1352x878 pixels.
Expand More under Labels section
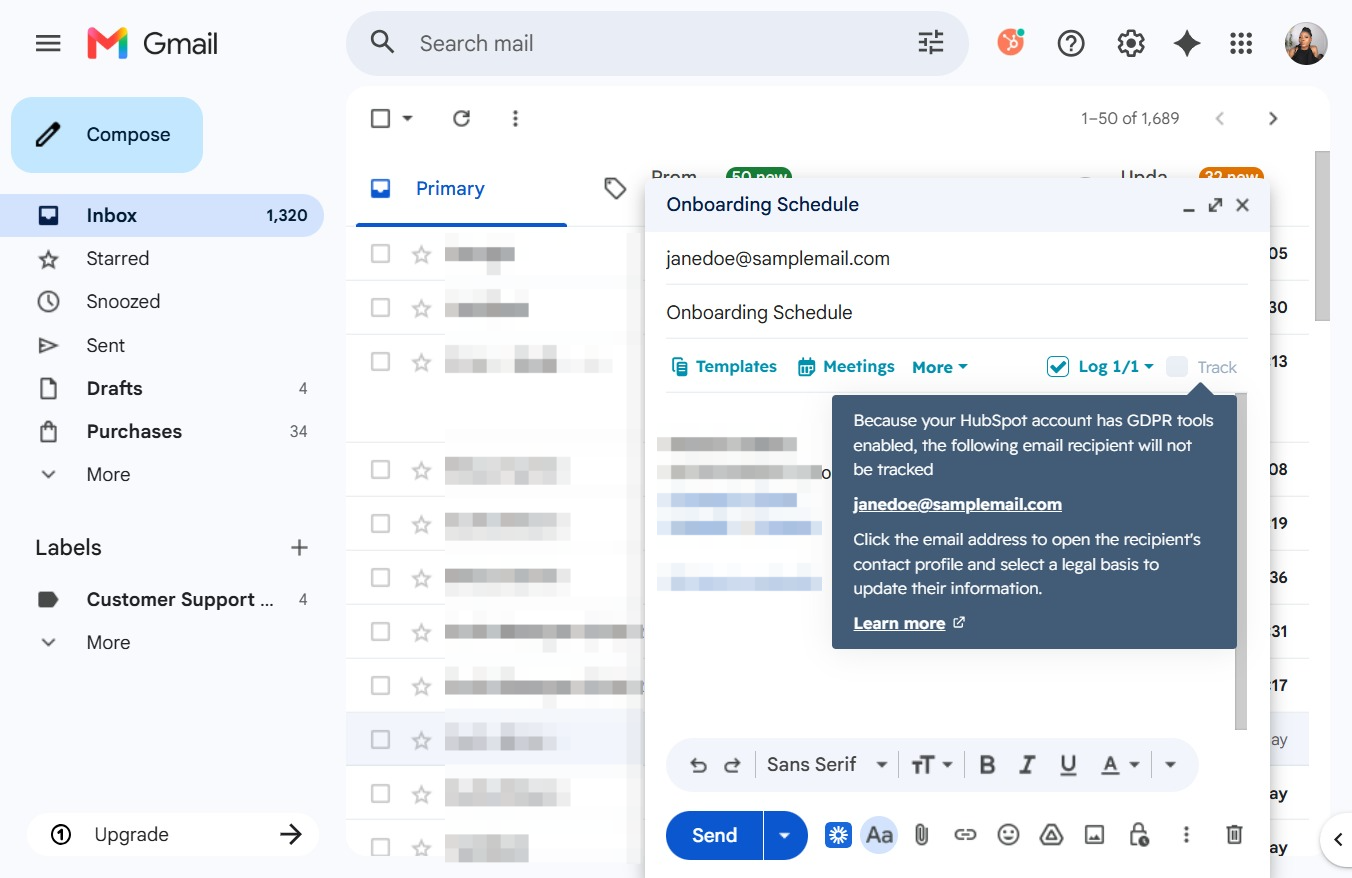[108, 643]
